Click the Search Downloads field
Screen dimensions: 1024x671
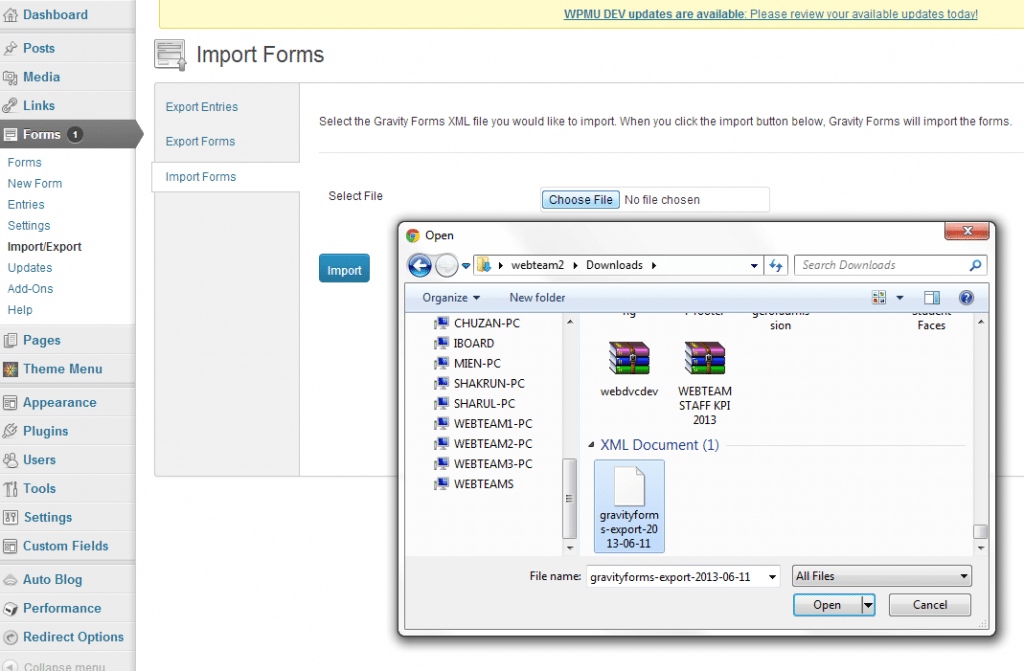click(x=884, y=265)
